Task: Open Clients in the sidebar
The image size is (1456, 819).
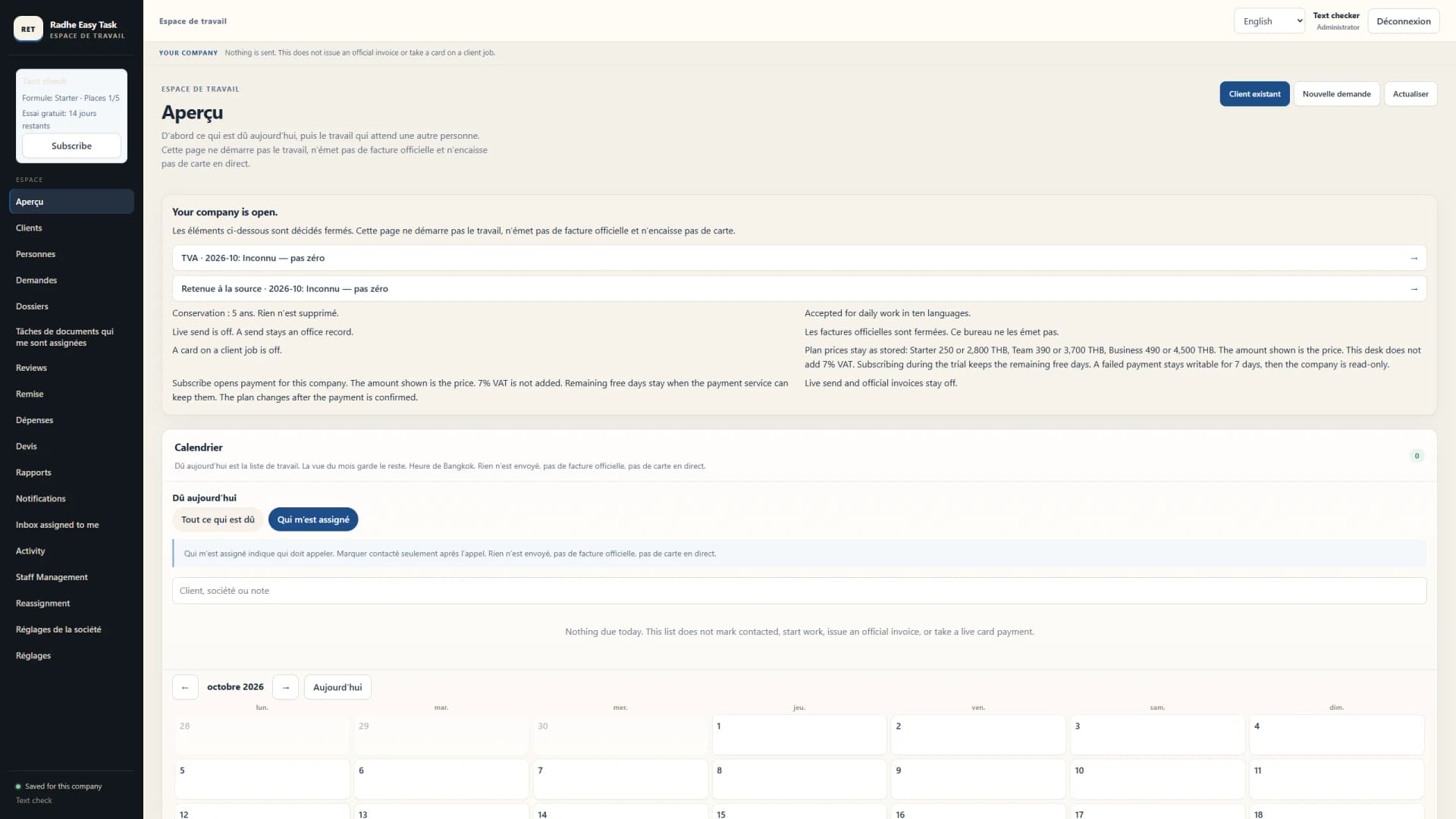Action: pyautogui.click(x=71, y=228)
